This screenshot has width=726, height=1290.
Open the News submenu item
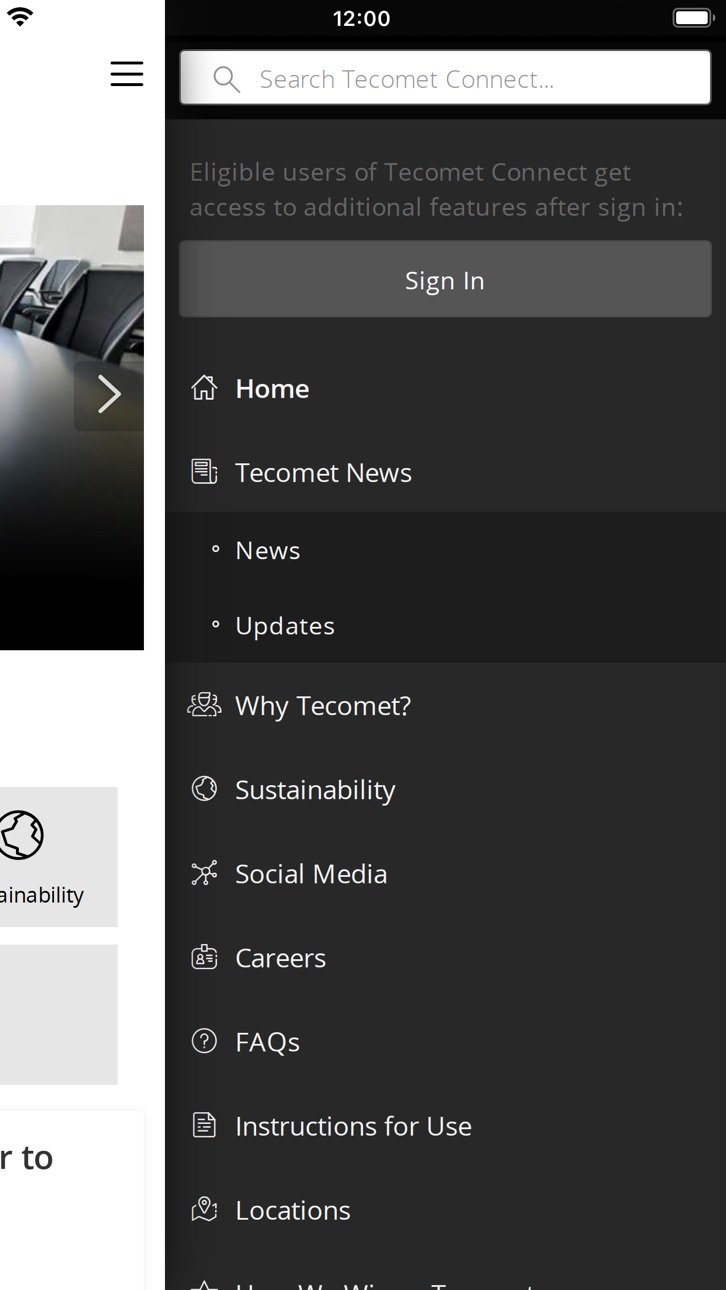click(445, 550)
